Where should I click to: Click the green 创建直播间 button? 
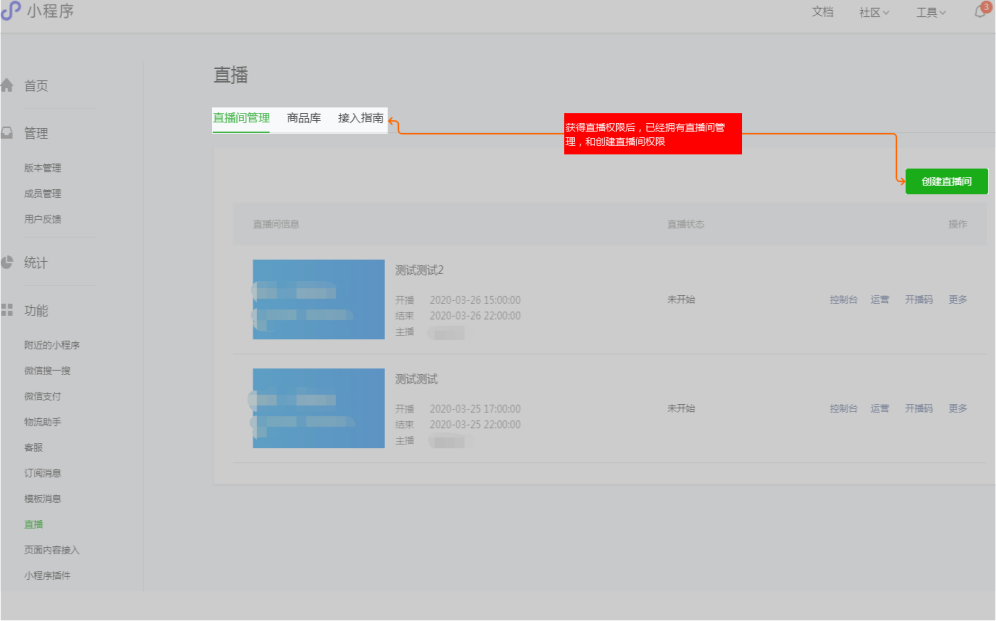pyautogui.click(x=944, y=181)
